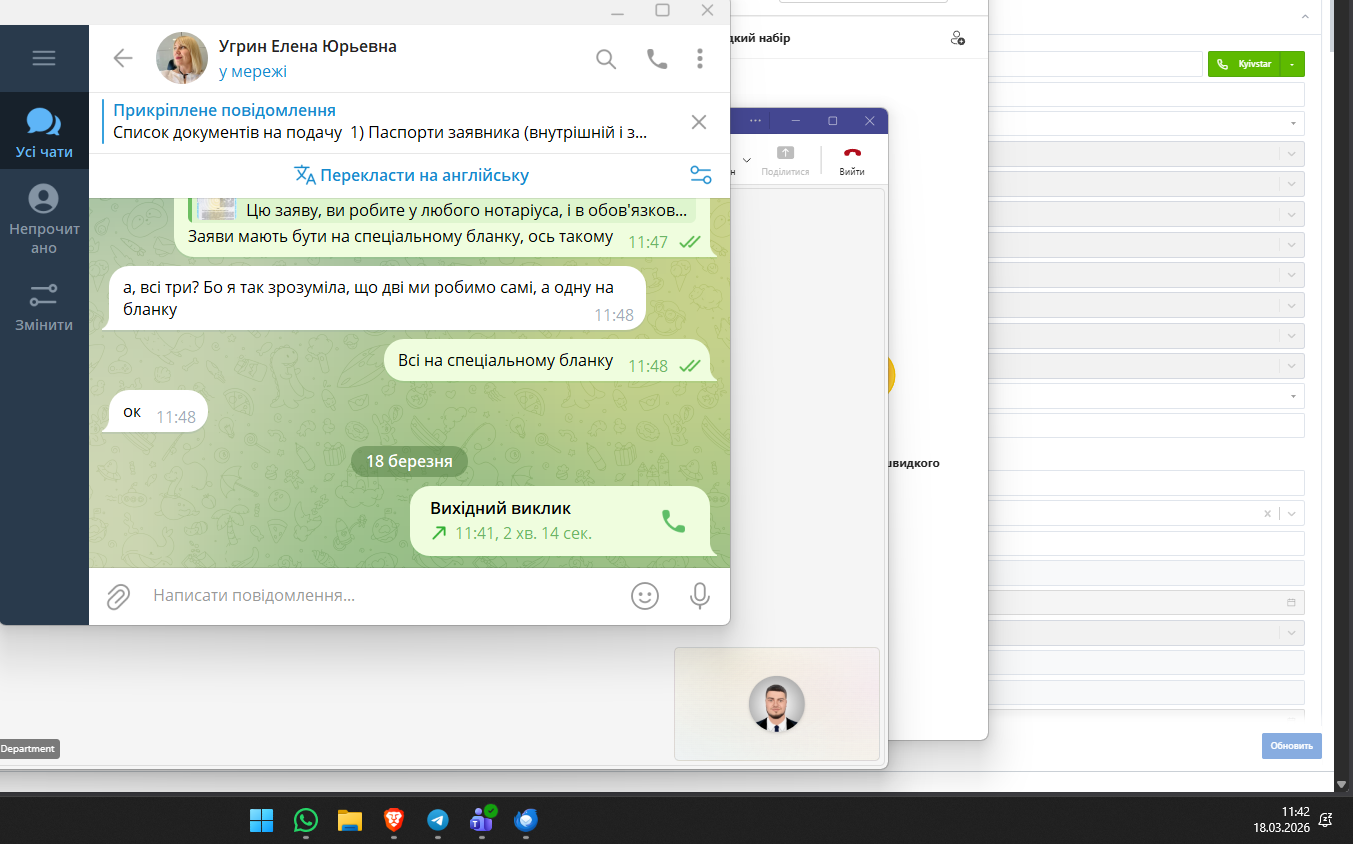Click the 18 березня date badge
Image resolution: width=1353 pixels, height=844 pixels.
pos(409,461)
